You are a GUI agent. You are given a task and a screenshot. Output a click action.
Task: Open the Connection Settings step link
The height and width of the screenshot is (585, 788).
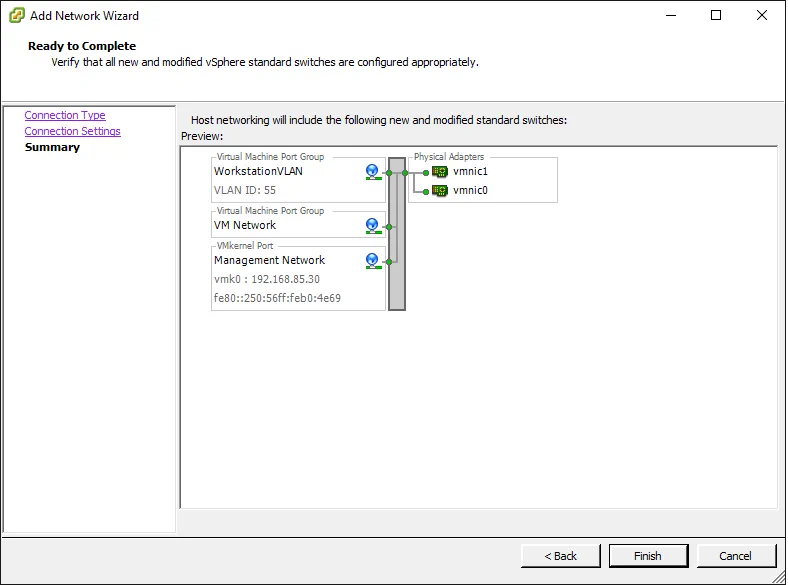pyautogui.click(x=72, y=132)
